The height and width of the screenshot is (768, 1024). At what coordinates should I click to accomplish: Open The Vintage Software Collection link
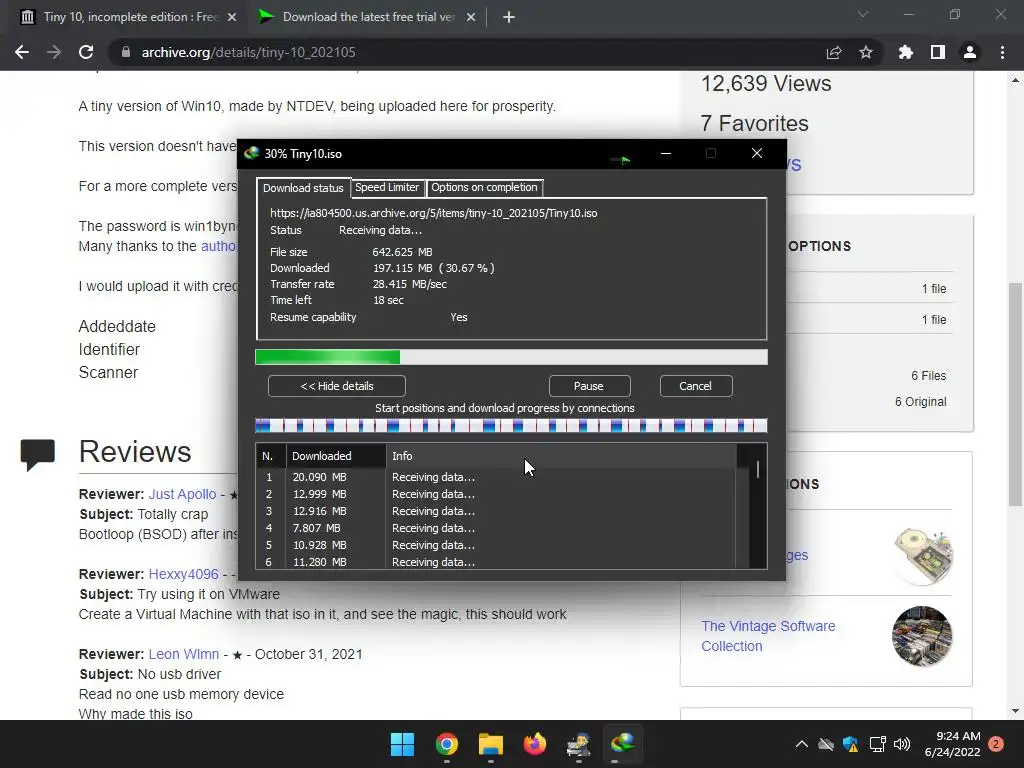pos(768,636)
